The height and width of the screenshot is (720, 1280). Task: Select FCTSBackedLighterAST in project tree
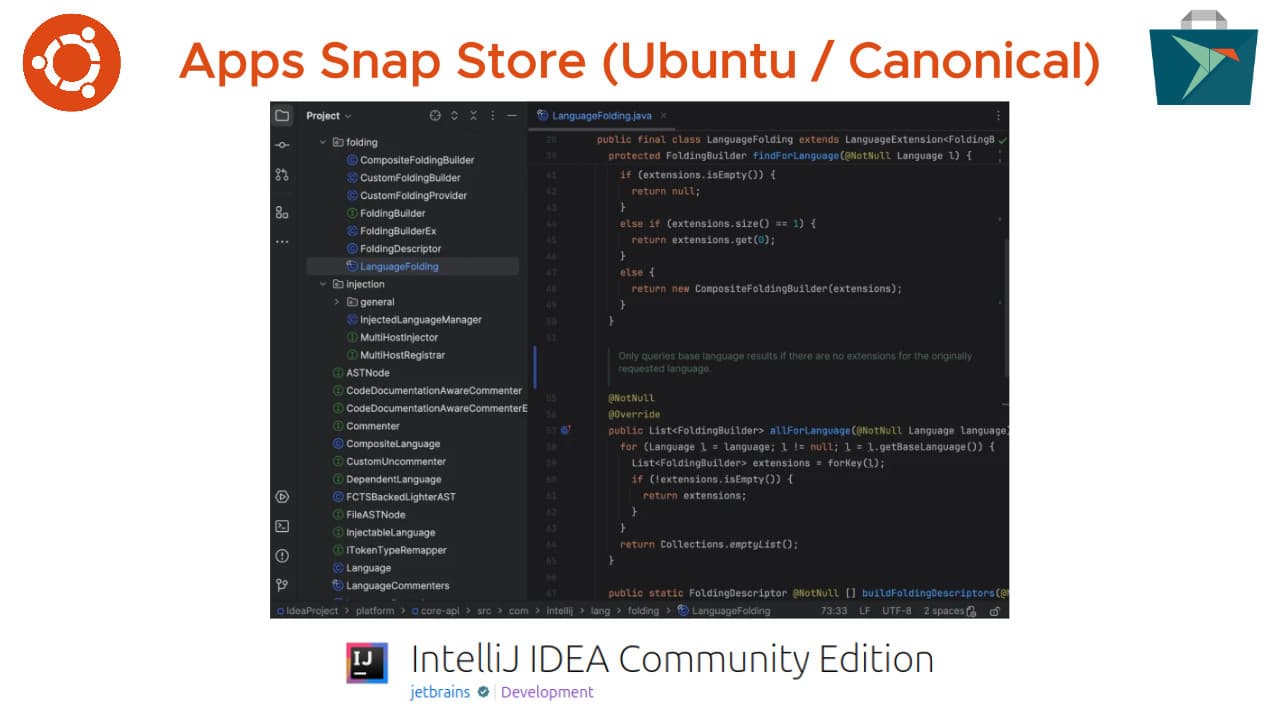[x=393, y=497]
